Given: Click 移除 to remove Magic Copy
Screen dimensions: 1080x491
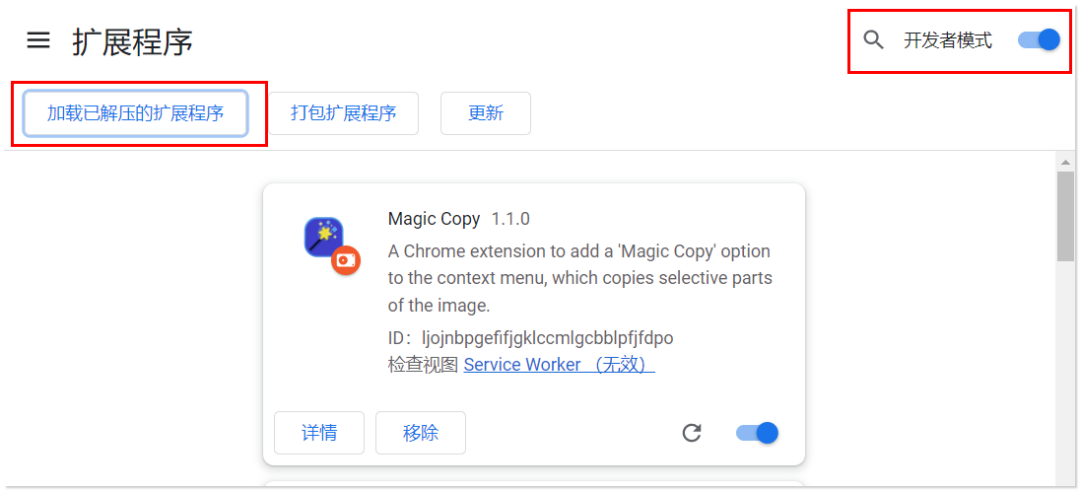Looking at the screenshot, I should click(x=420, y=433).
